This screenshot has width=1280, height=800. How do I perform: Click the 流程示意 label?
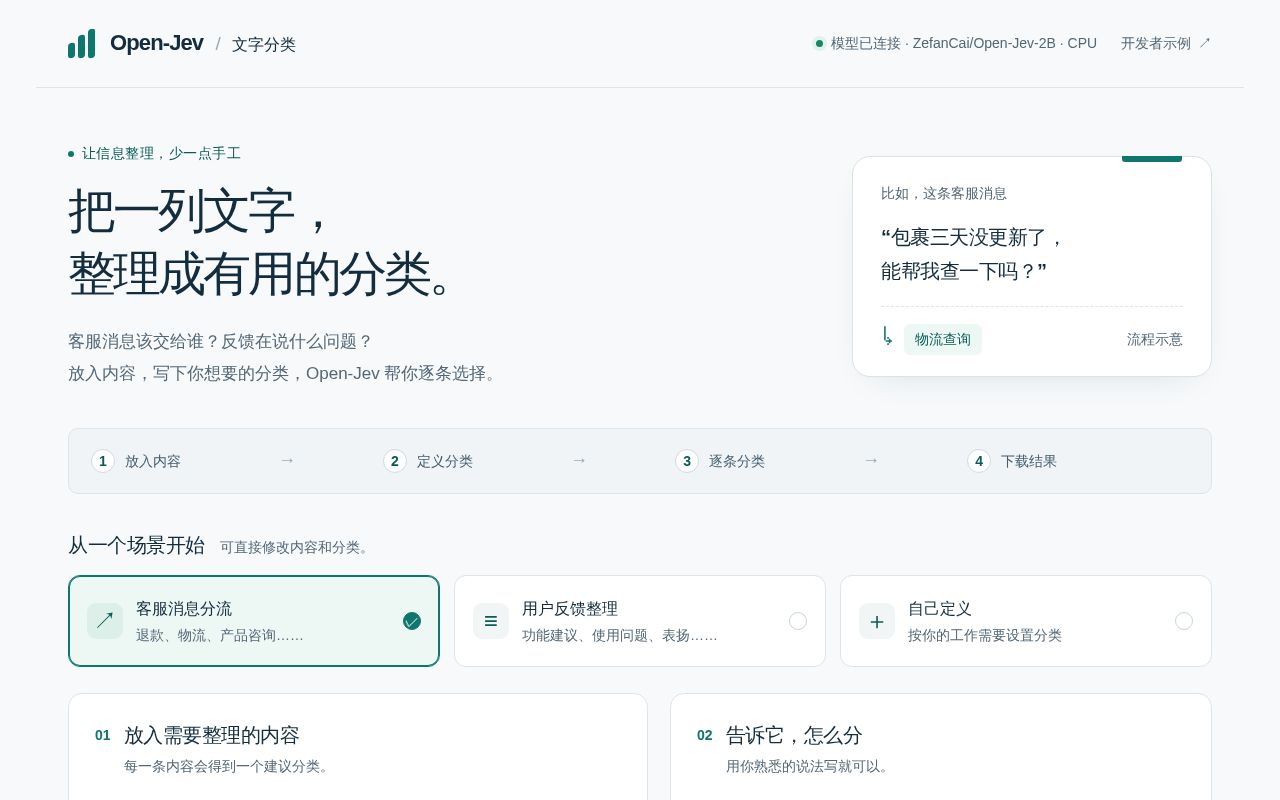(x=1155, y=339)
